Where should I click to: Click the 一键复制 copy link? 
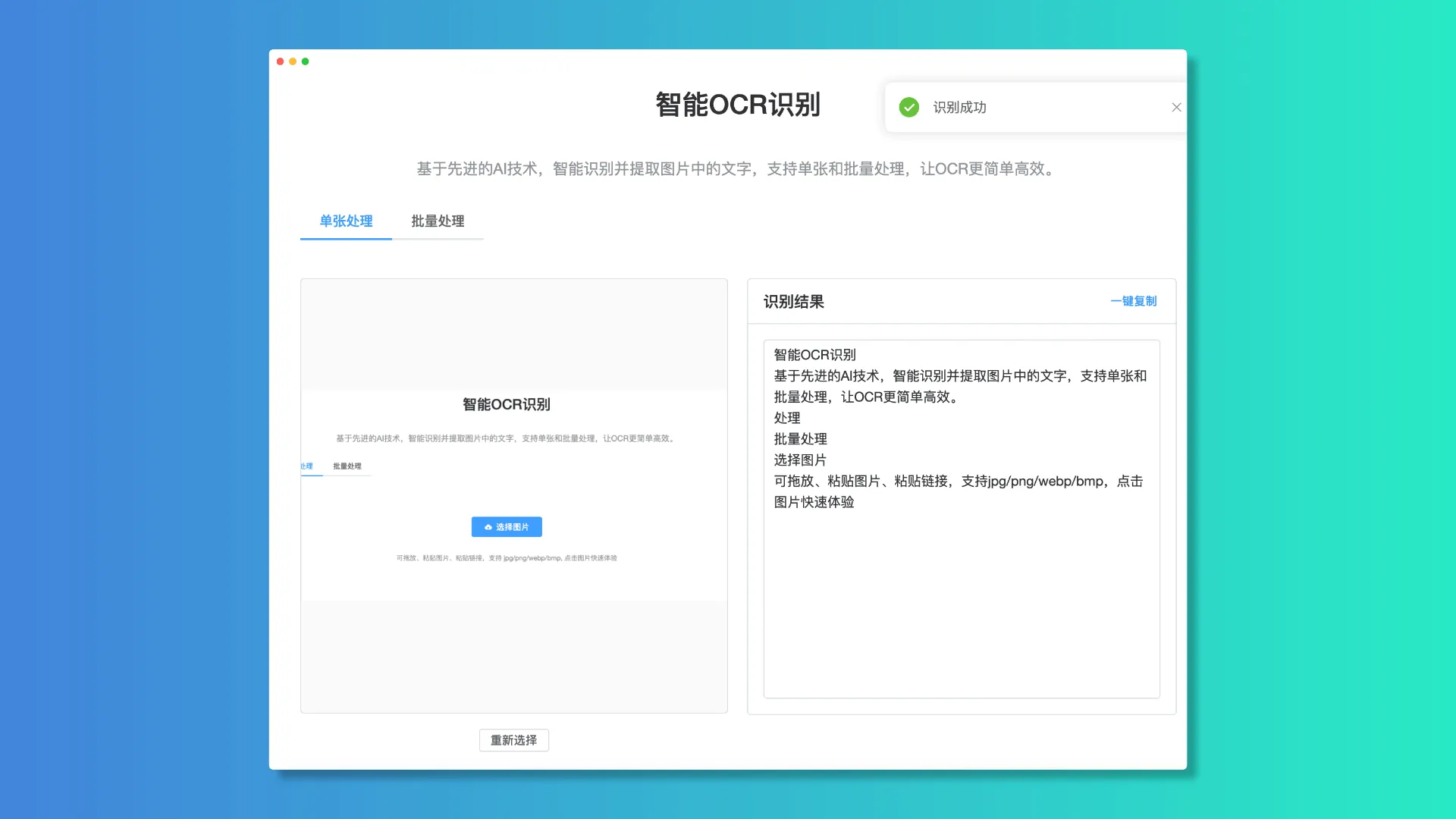click(x=1134, y=301)
